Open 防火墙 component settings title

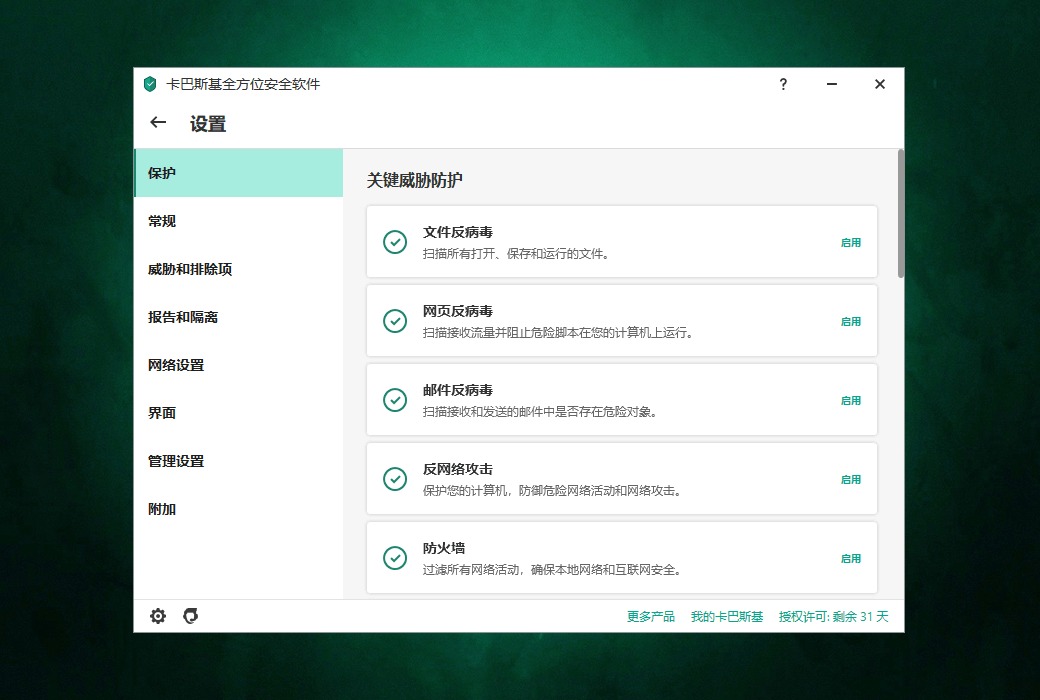pos(444,548)
